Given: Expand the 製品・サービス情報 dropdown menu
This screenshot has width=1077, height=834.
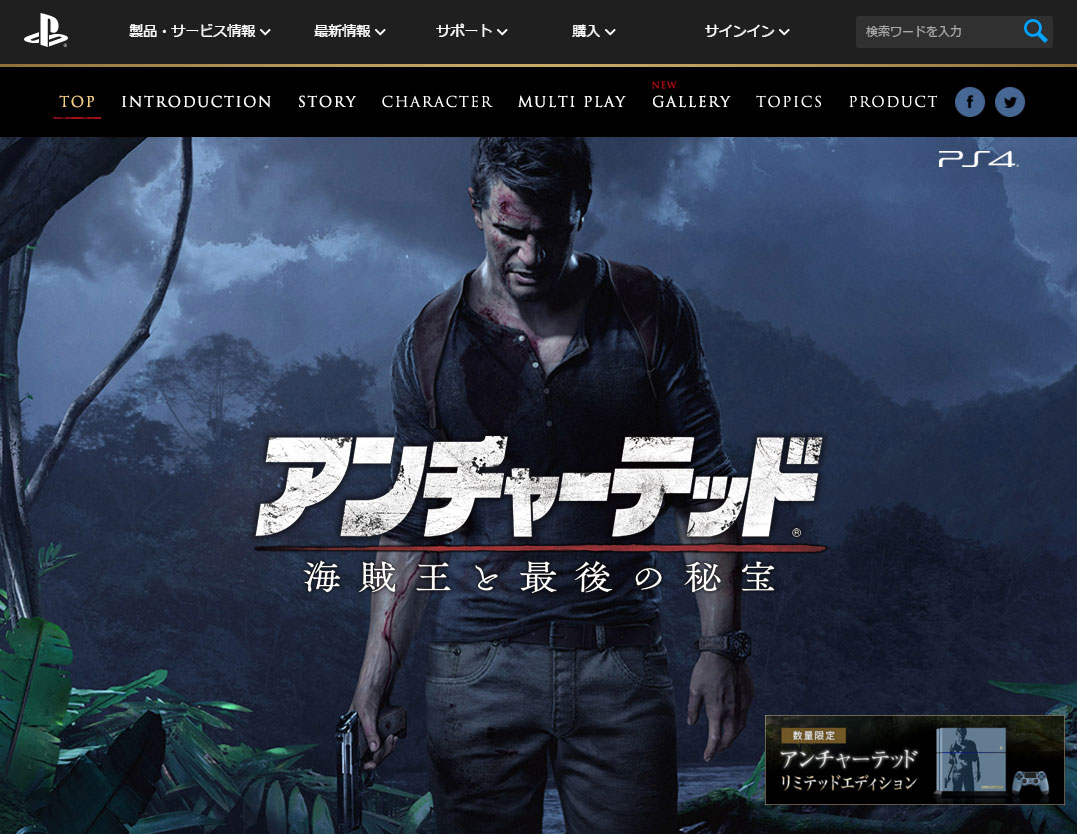Looking at the screenshot, I should 200,31.
